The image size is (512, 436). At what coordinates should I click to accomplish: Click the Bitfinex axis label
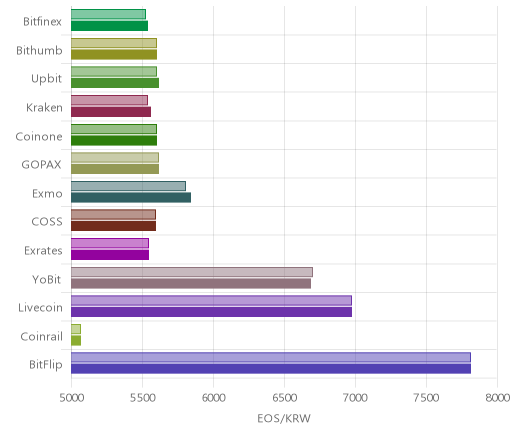pyautogui.click(x=42, y=21)
